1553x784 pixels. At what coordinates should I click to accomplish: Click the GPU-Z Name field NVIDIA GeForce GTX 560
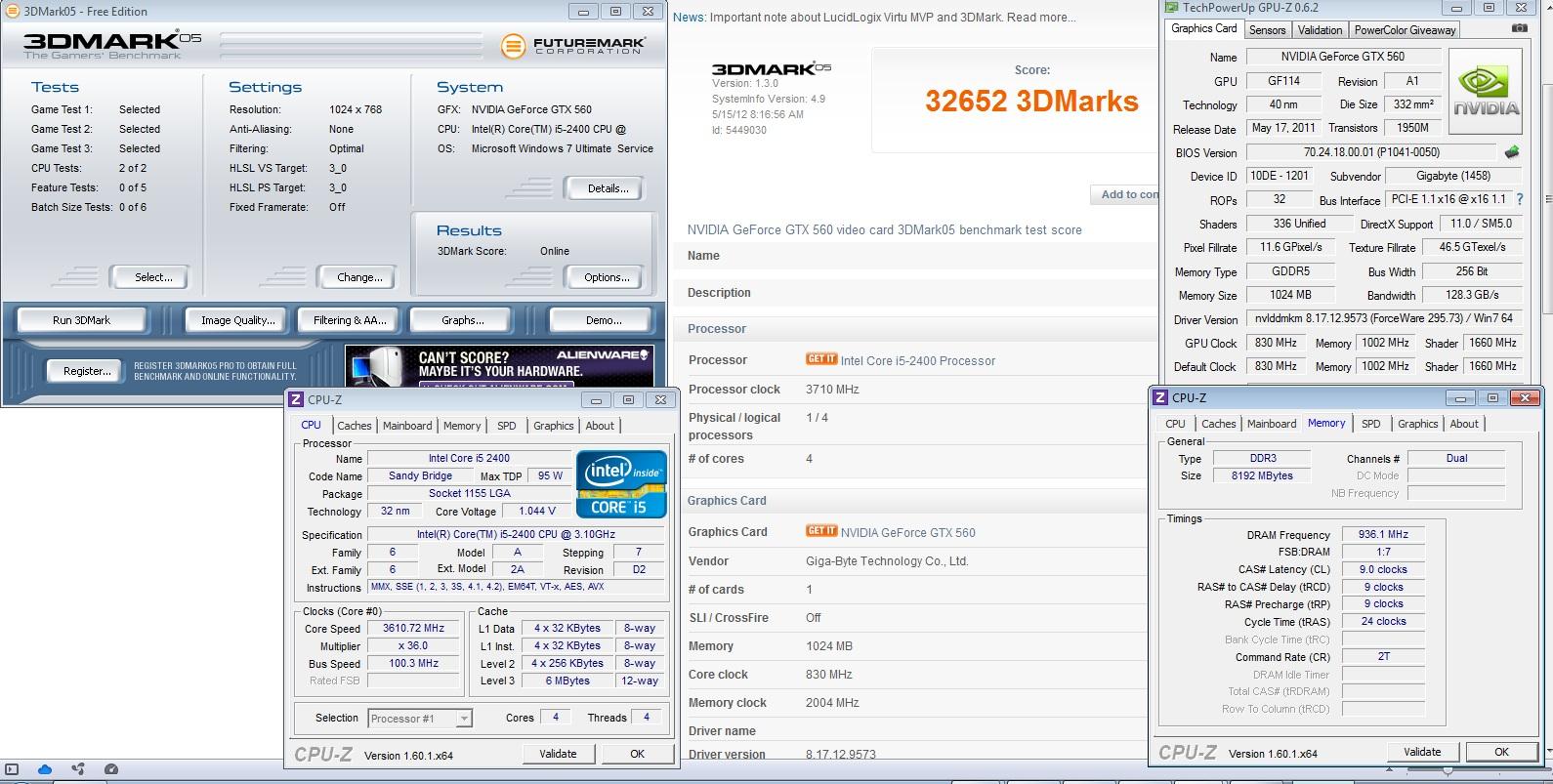click(x=1342, y=57)
